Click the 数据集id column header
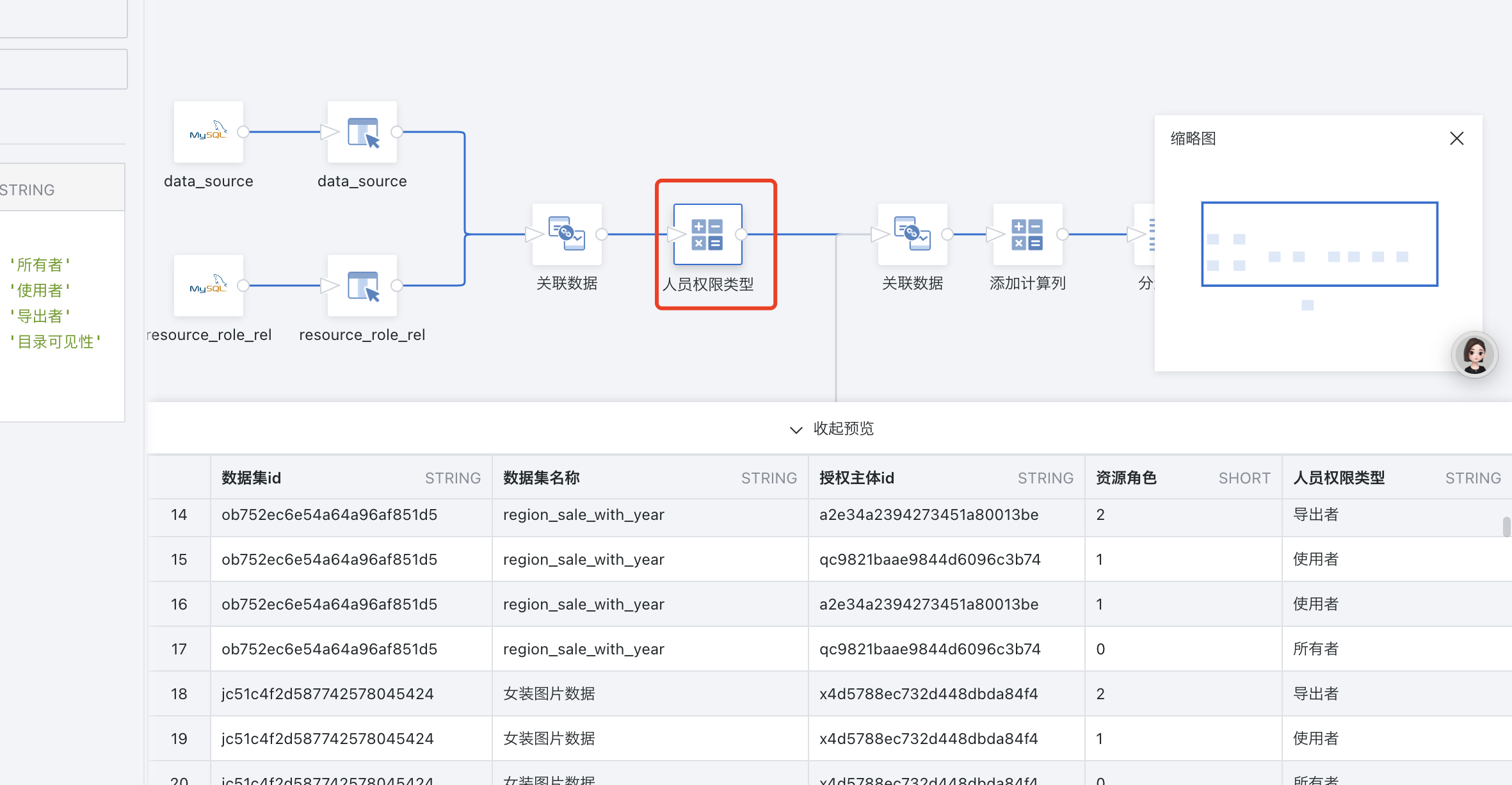 point(252,478)
